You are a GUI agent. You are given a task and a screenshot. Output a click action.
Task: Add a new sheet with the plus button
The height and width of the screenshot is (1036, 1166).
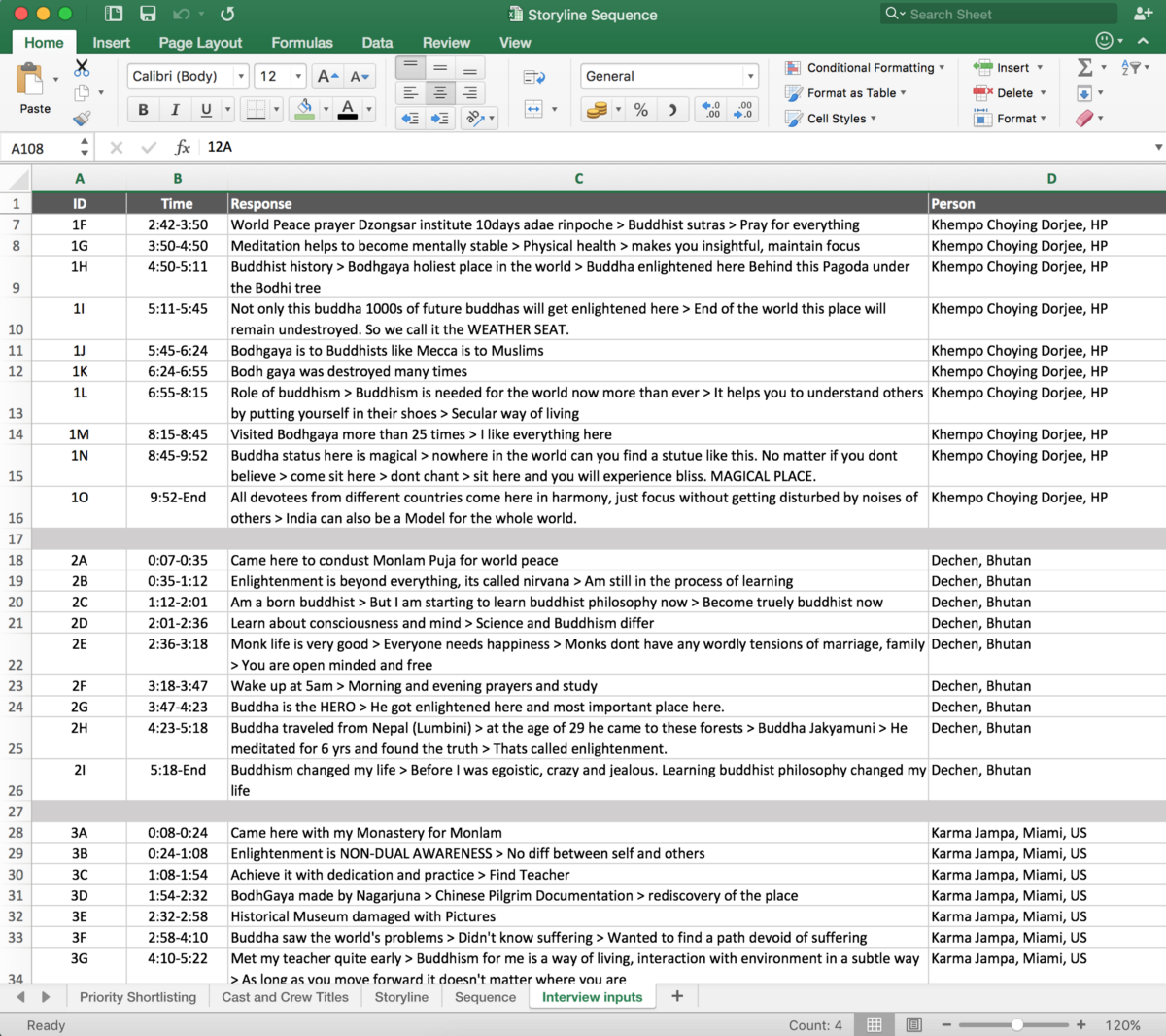point(677,996)
